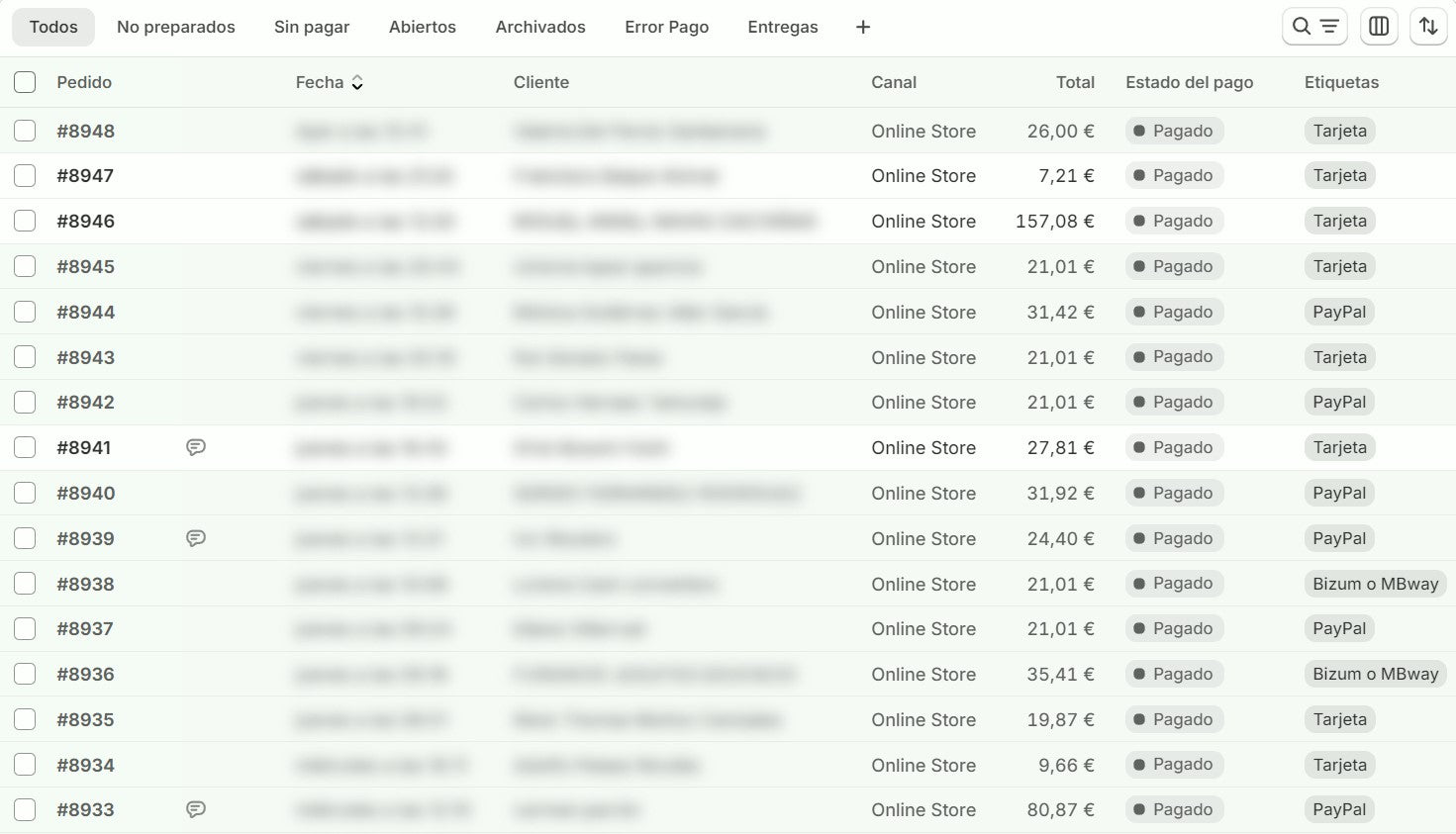Image resolution: width=1456 pixels, height=834 pixels.
Task: Open order #8938
Action: (86, 584)
